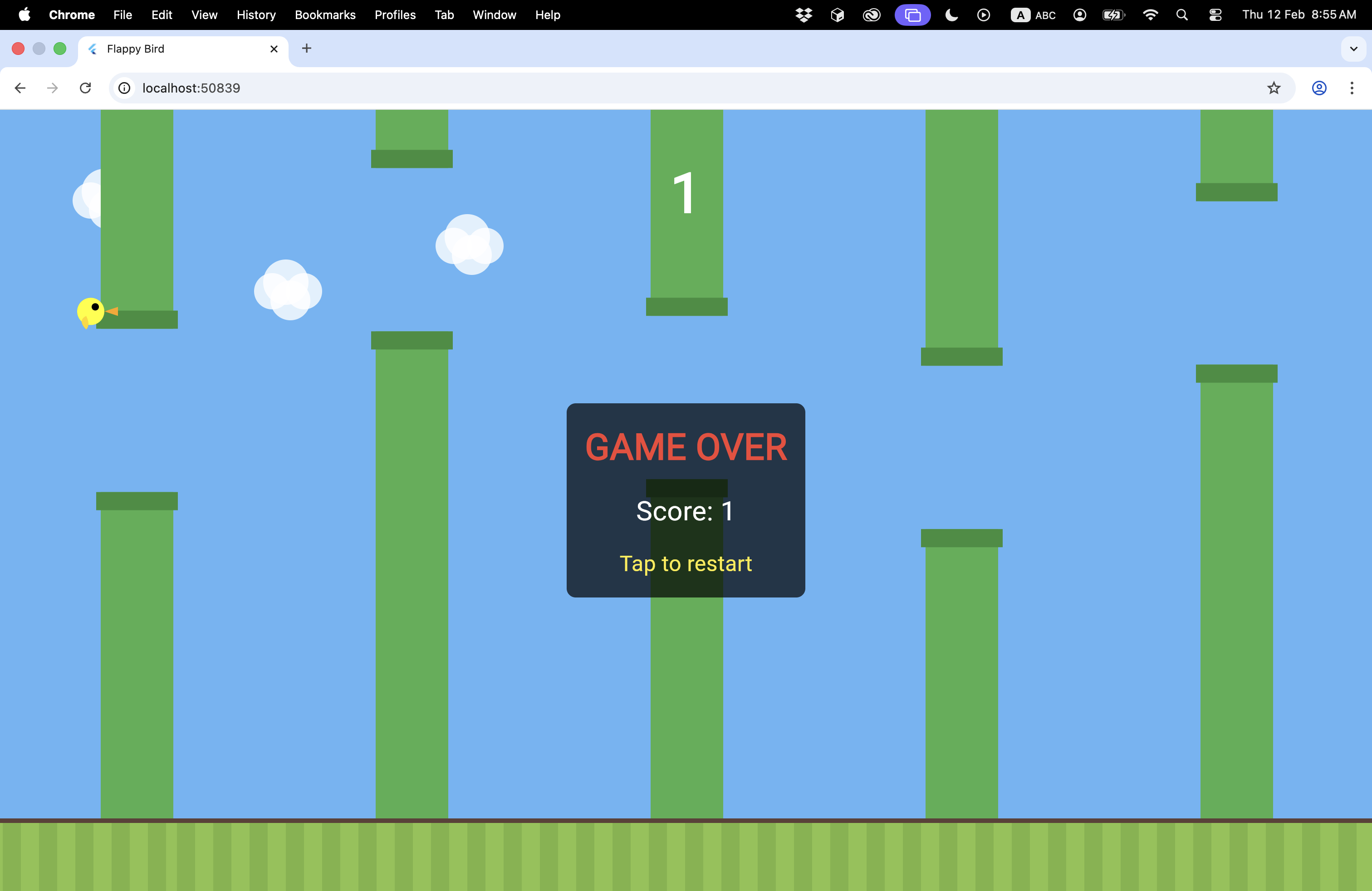Click the reload page icon

[x=85, y=88]
